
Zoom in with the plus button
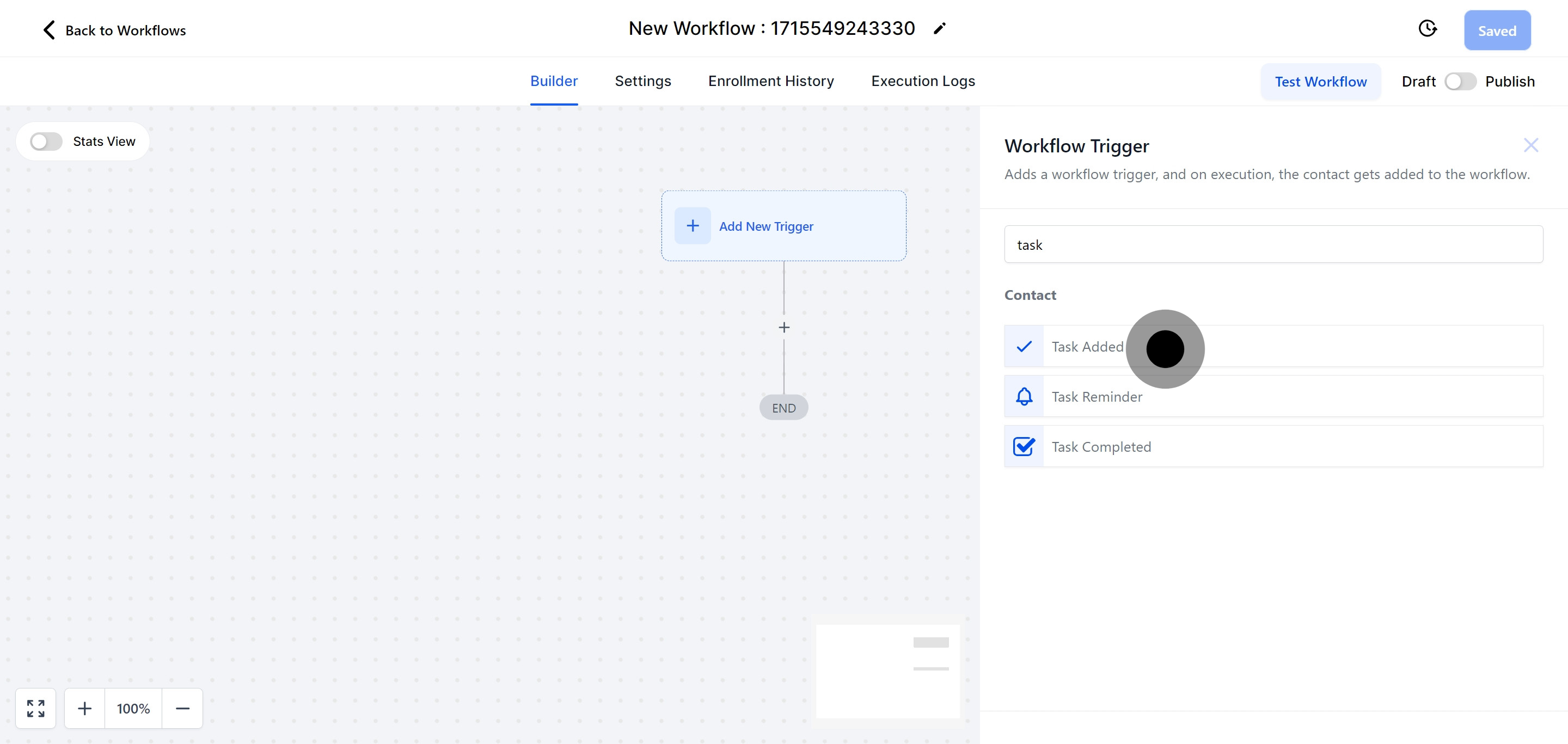[84, 708]
